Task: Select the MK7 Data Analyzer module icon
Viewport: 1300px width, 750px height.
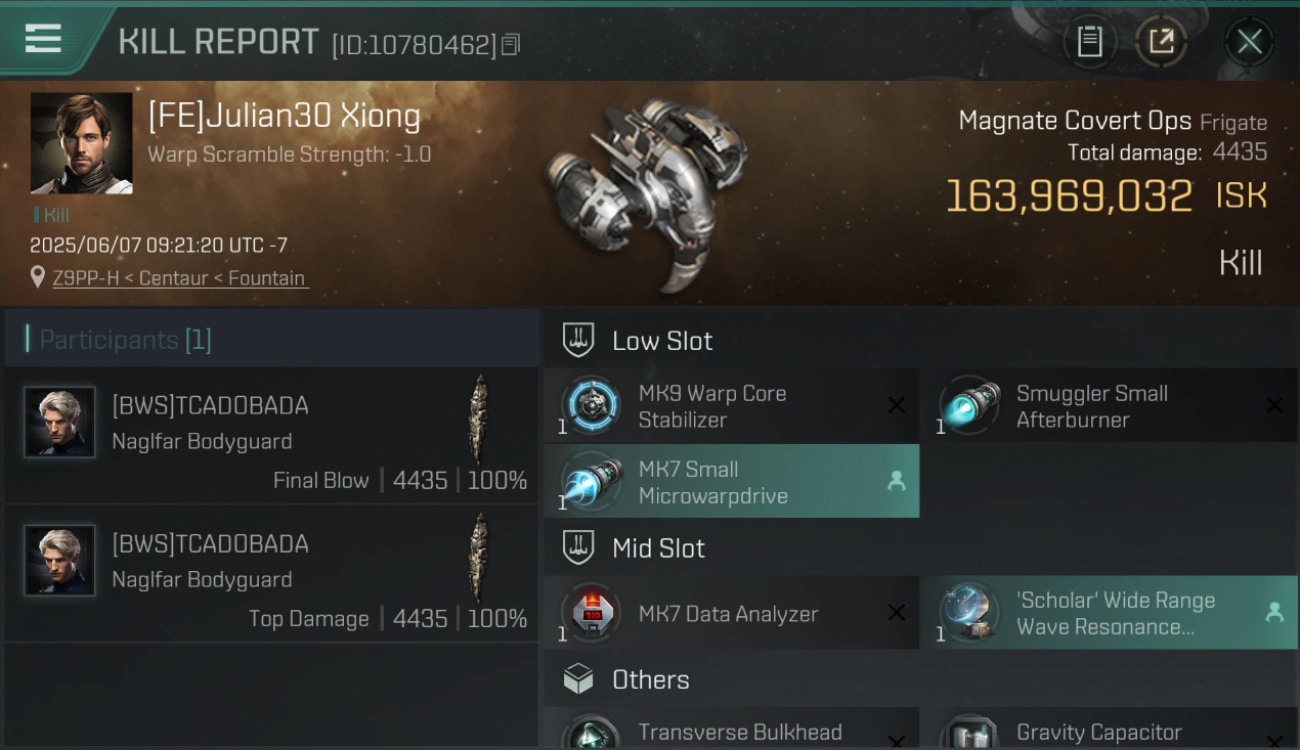Action: tap(590, 613)
